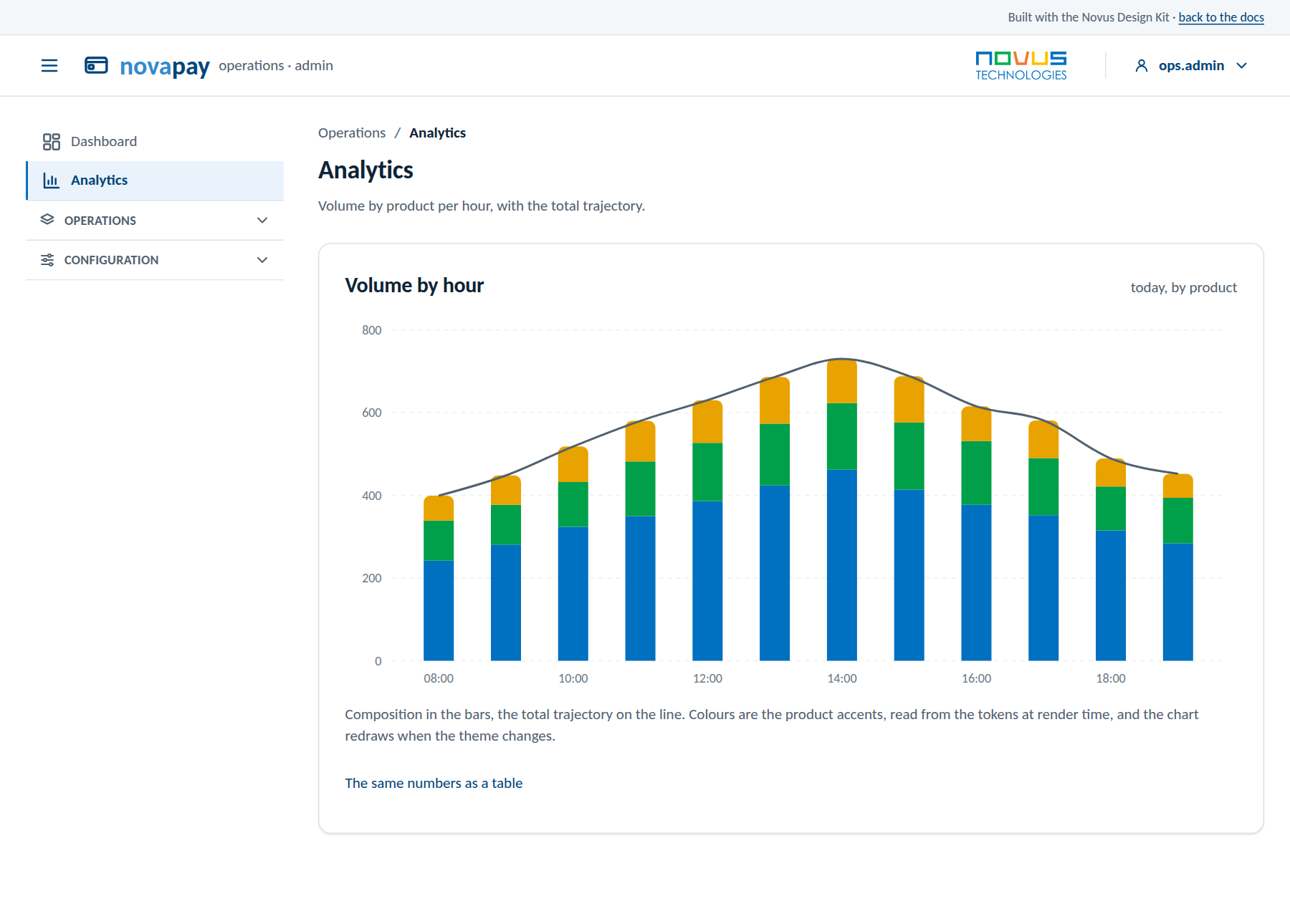Click the Operations layers icon

[47, 220]
